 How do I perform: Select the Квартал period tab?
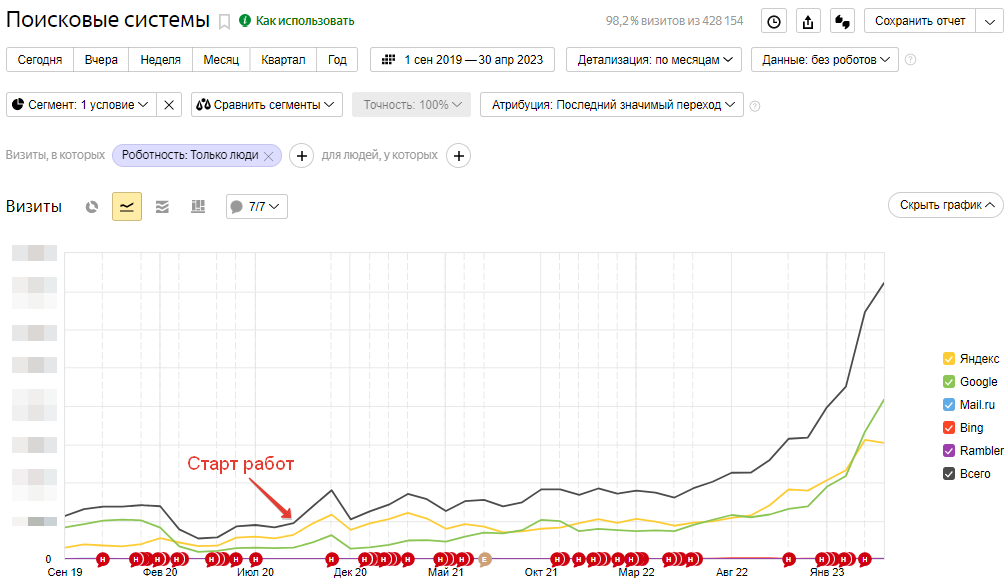[x=283, y=60]
